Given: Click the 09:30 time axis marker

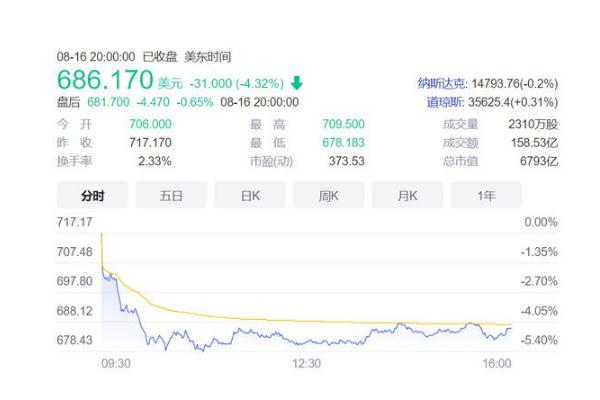Looking at the screenshot, I should (x=117, y=364).
